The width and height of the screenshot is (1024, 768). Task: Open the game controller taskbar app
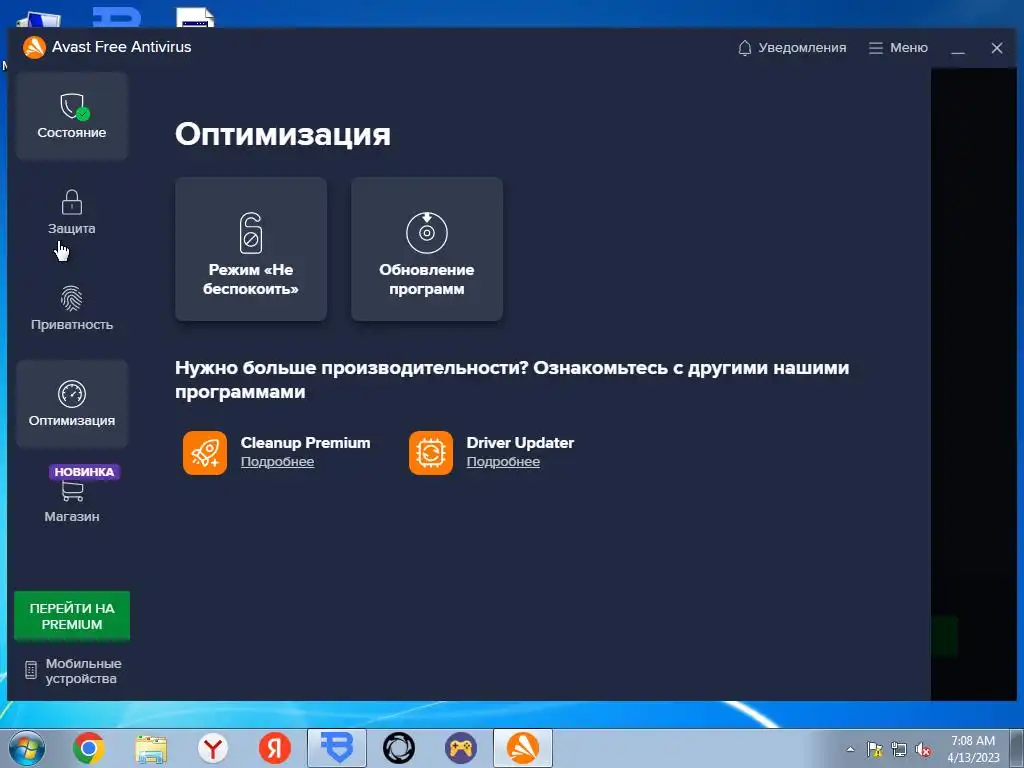pos(461,748)
